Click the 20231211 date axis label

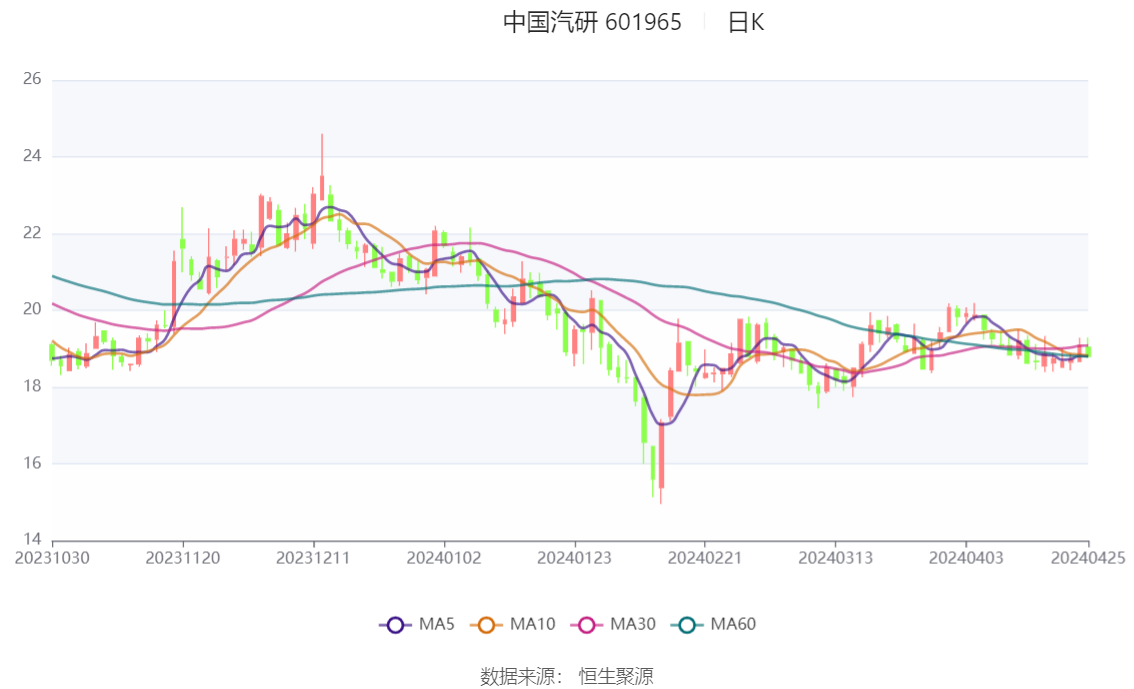click(313, 558)
